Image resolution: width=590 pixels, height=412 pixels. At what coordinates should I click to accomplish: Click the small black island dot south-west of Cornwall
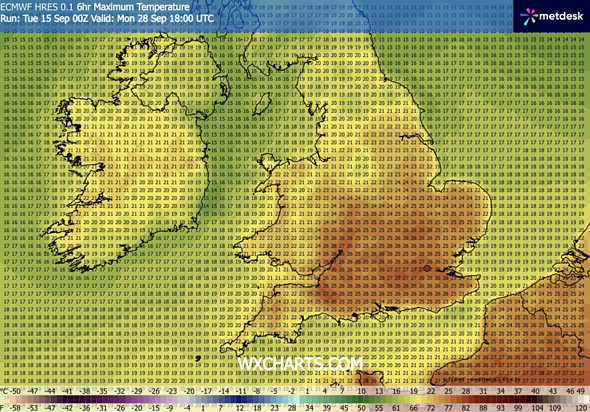198,358
